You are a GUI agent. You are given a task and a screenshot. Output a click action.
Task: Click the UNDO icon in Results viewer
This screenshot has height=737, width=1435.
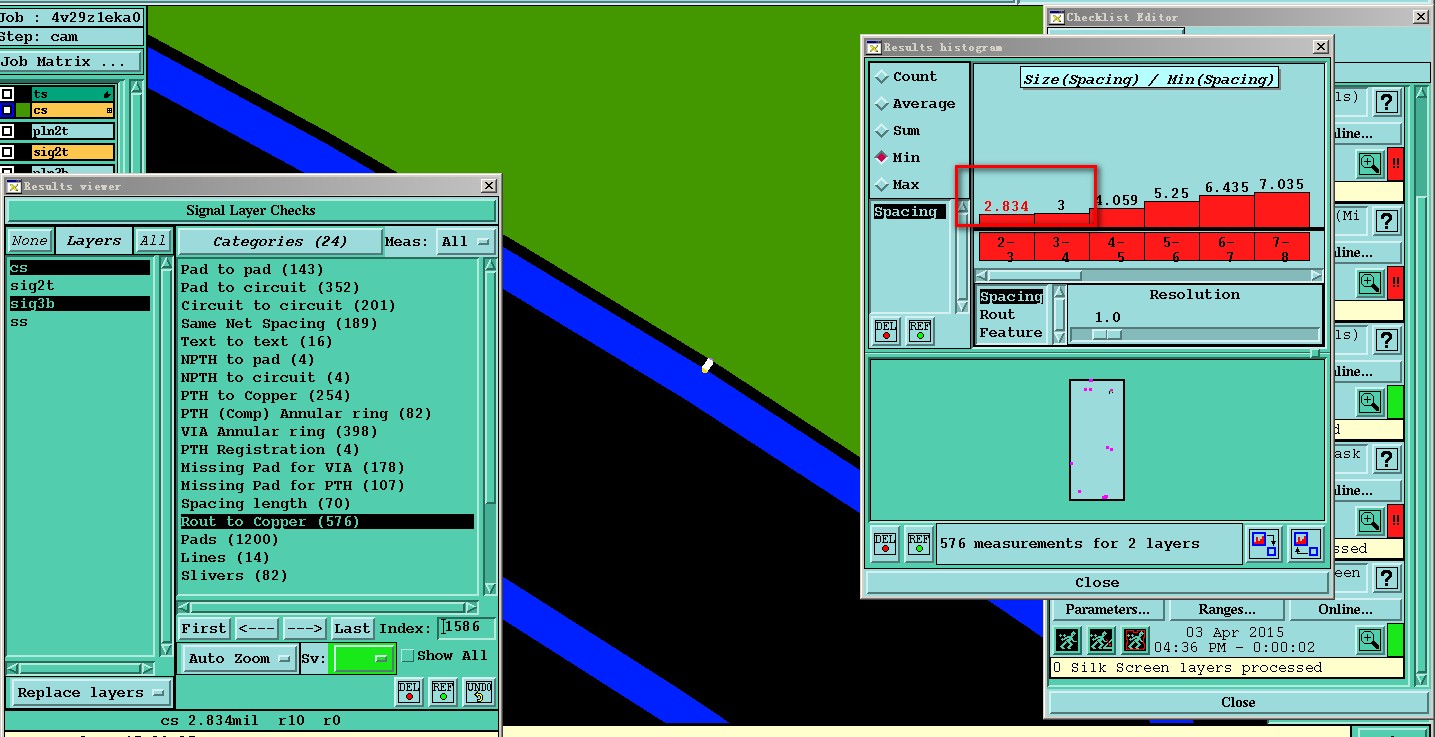pyautogui.click(x=479, y=691)
